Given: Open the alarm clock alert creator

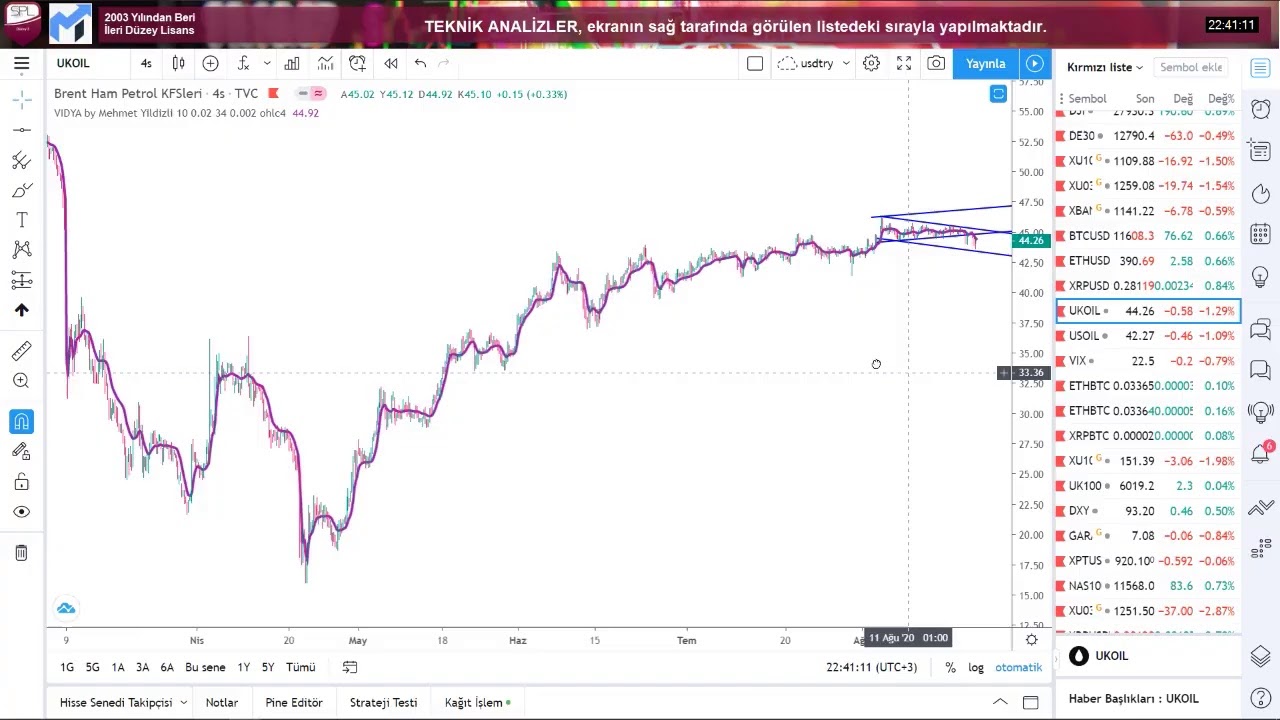Looking at the screenshot, I should click(357, 63).
